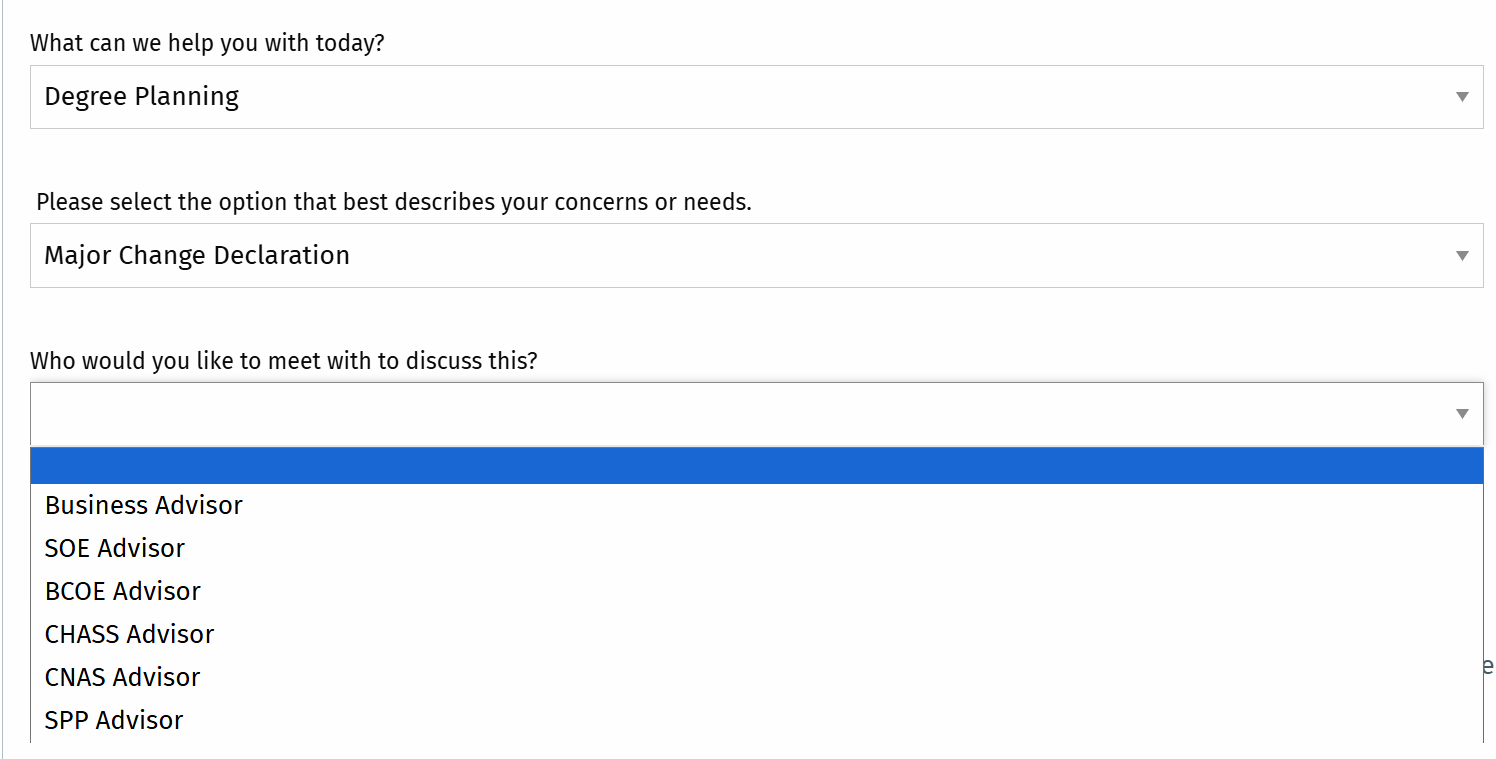Image resolution: width=1496 pixels, height=759 pixels.
Task: Select Business Advisor from the list
Action: coord(144,505)
